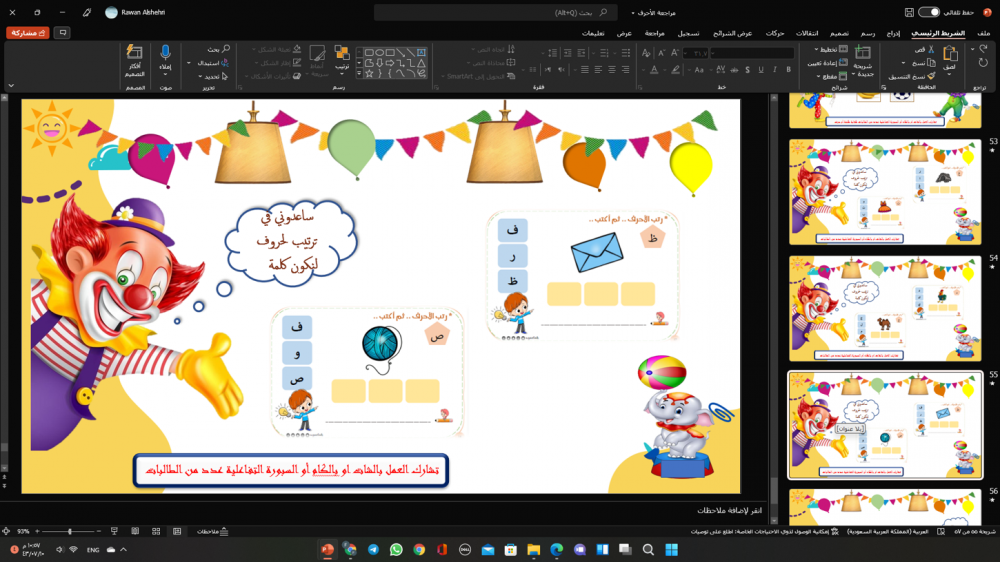The image size is (1000, 562).
Task: Open the line spacing options
Action: click(552, 53)
